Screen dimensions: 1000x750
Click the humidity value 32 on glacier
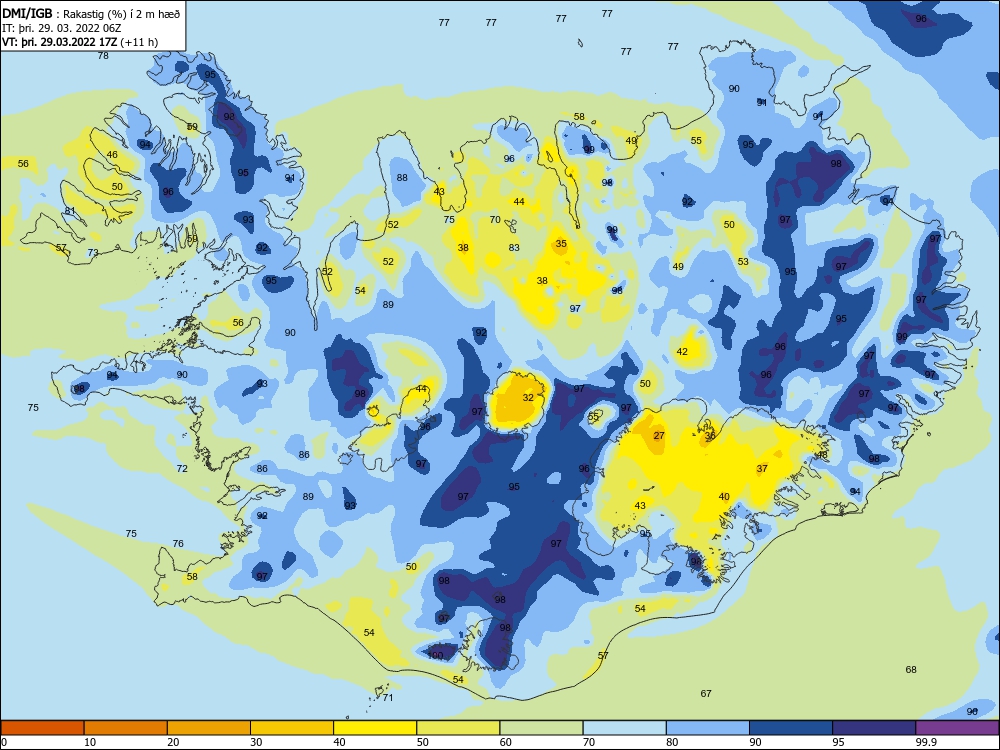pyautogui.click(x=528, y=397)
